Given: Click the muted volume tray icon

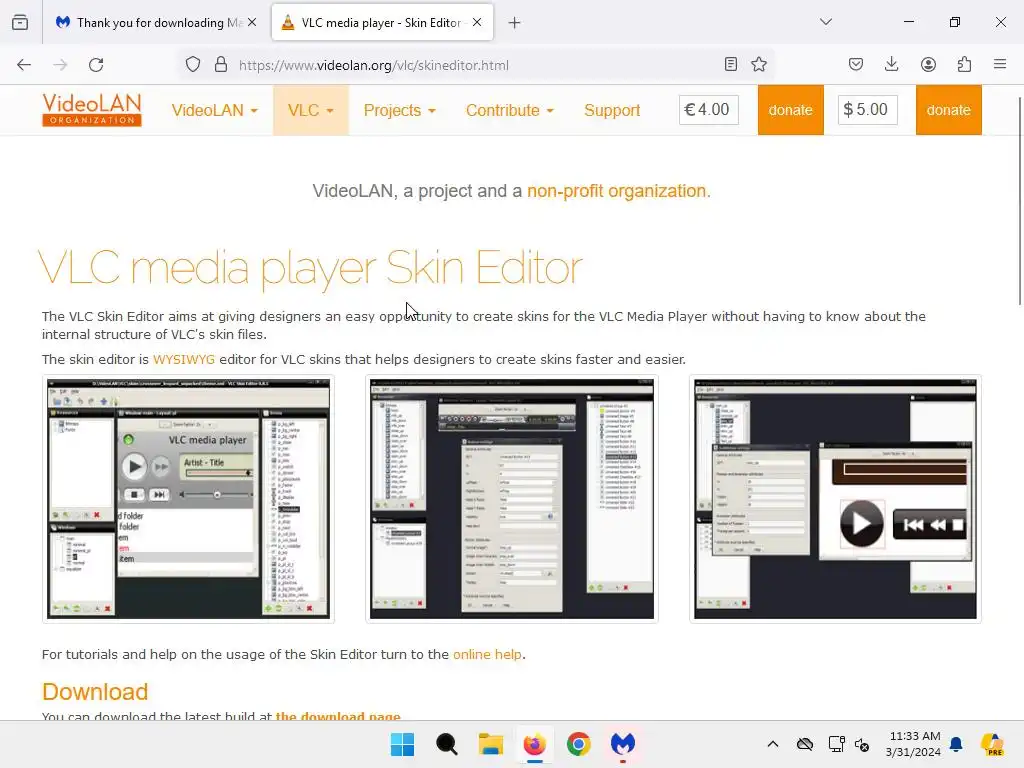Looking at the screenshot, I should [x=862, y=744].
